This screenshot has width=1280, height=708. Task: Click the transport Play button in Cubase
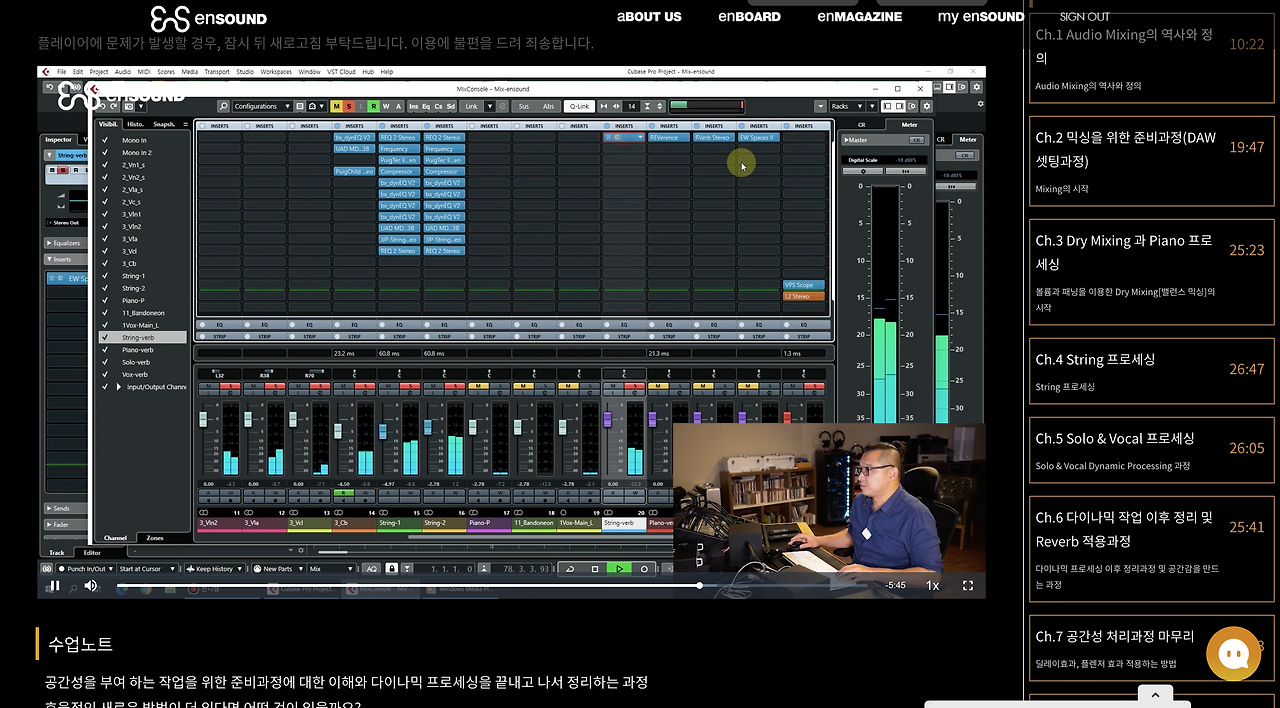pyautogui.click(x=619, y=569)
